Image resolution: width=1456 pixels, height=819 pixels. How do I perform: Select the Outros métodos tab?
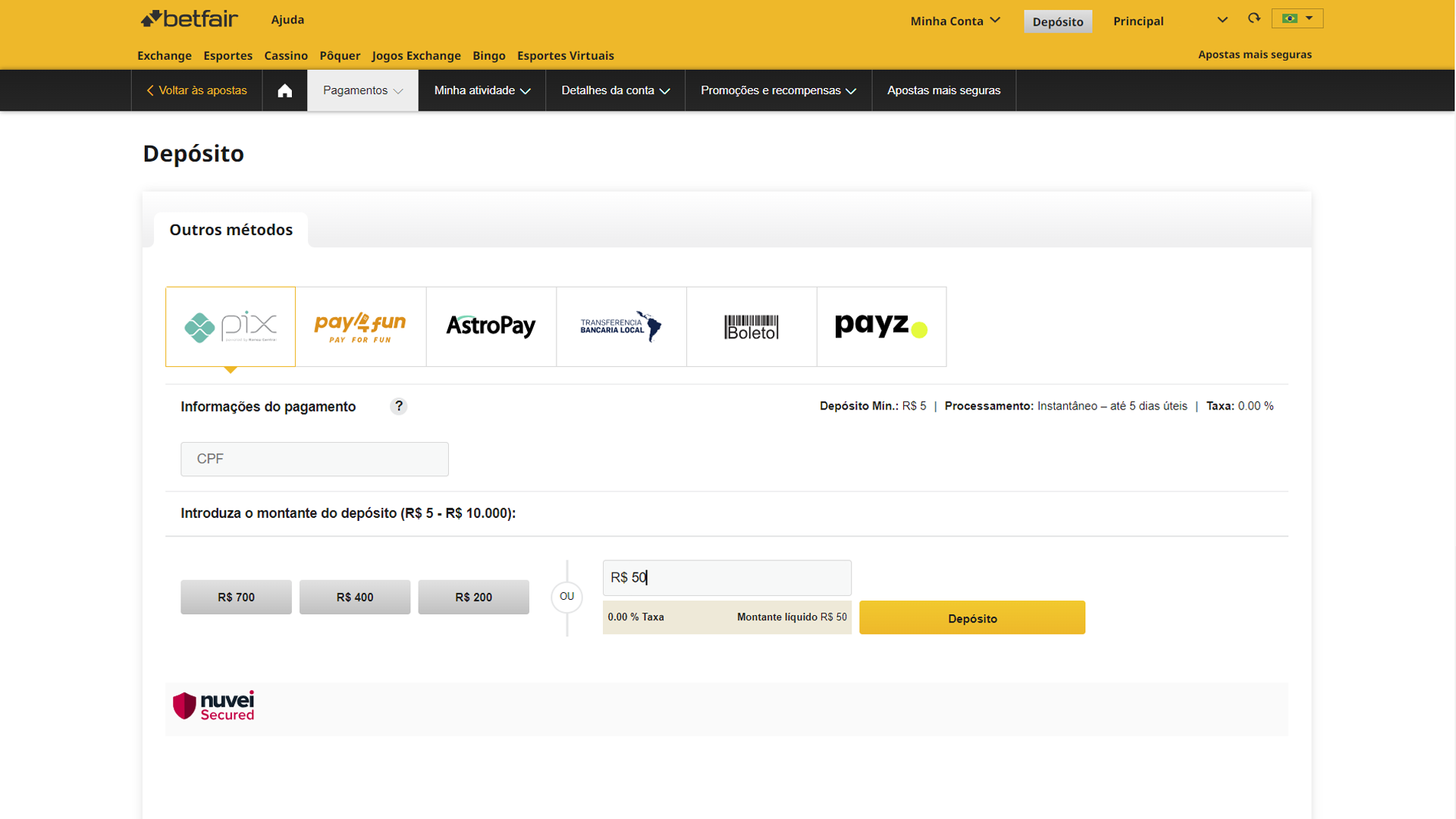point(231,230)
